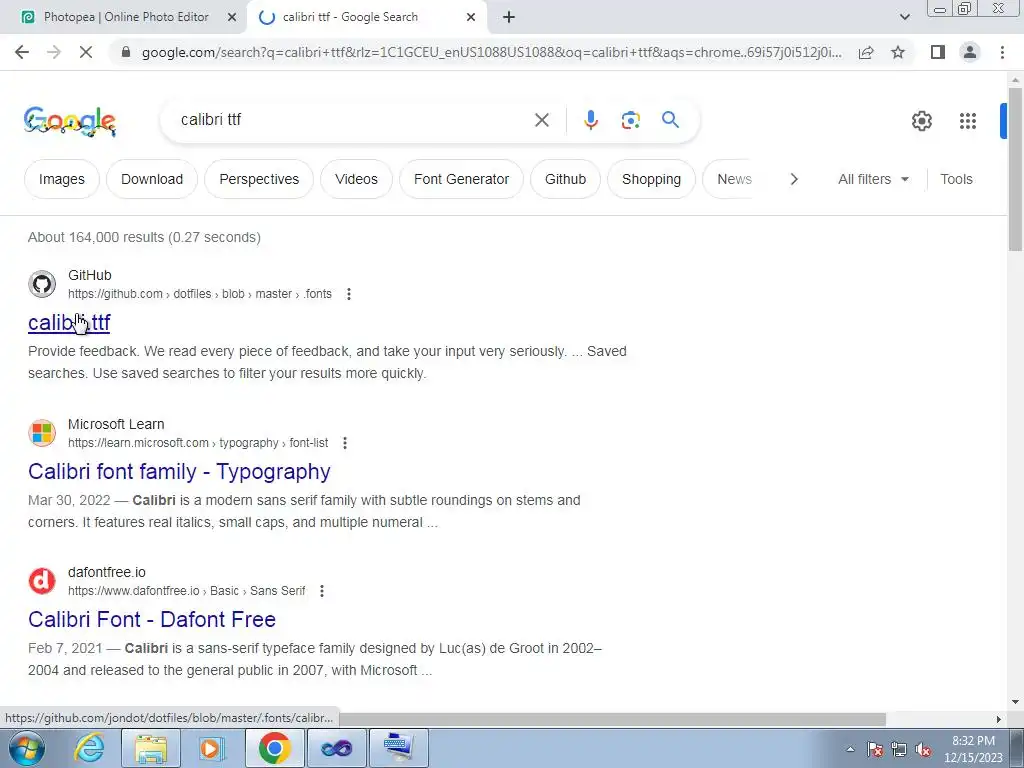The height and width of the screenshot is (768, 1024).
Task: Click in the calibri ttf search field
Action: 353,120
